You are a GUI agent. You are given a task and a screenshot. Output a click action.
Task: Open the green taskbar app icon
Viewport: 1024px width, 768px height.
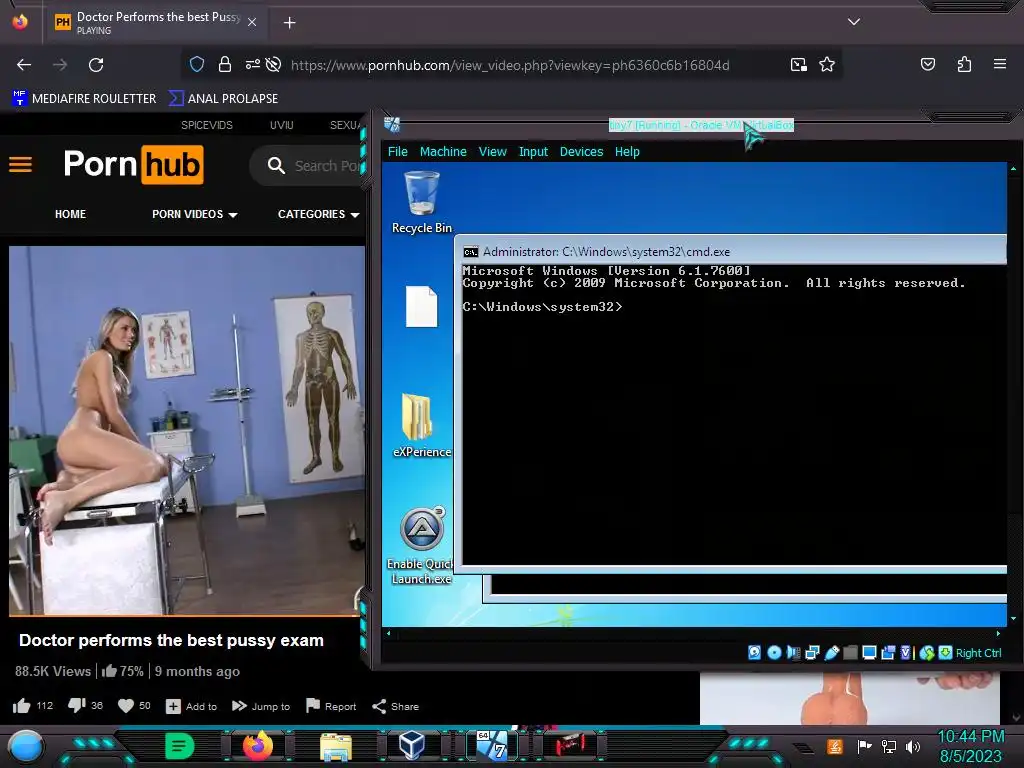[179, 746]
